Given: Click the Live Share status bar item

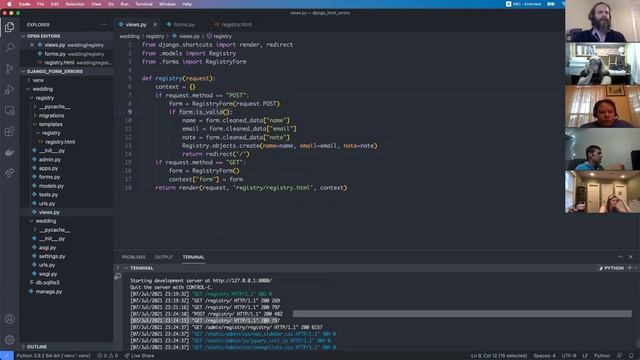Looking at the screenshot, I should click(x=140, y=356).
